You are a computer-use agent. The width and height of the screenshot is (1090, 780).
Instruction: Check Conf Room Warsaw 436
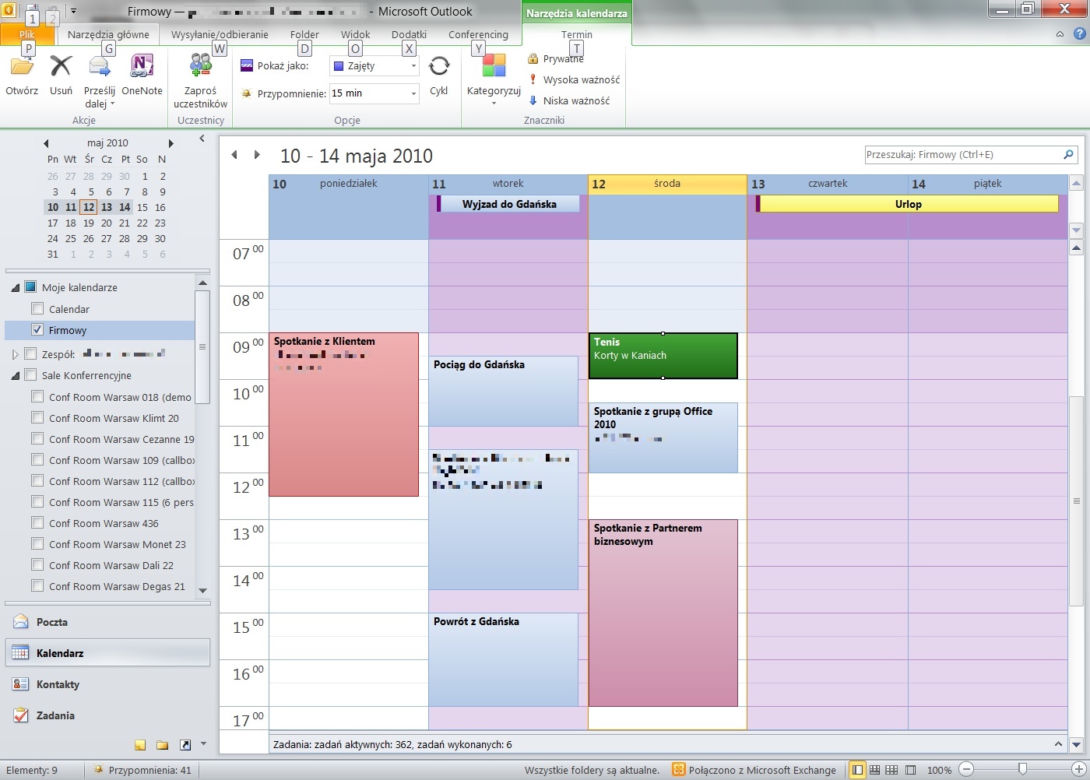[38, 523]
